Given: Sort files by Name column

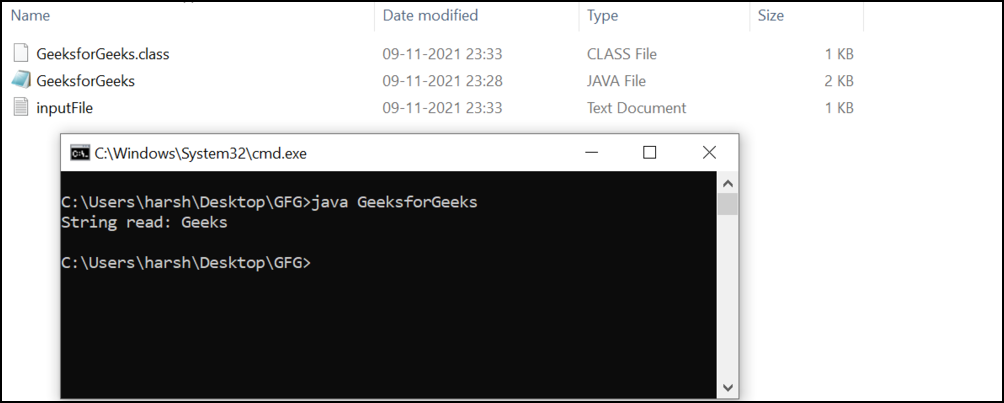Looking at the screenshot, I should pyautogui.click(x=31, y=16).
